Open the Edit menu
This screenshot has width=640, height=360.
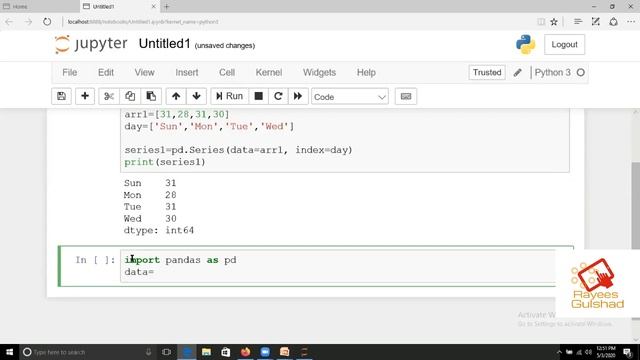pyautogui.click(x=106, y=73)
